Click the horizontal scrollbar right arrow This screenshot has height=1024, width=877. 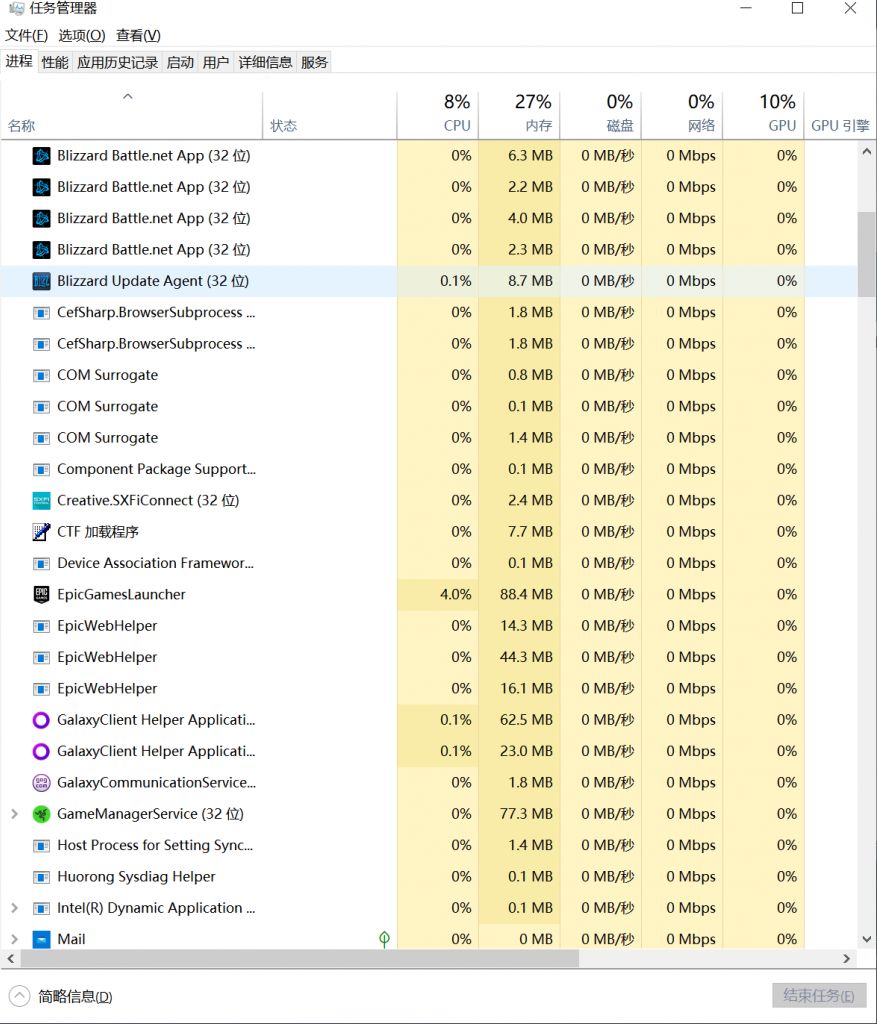coord(846,959)
